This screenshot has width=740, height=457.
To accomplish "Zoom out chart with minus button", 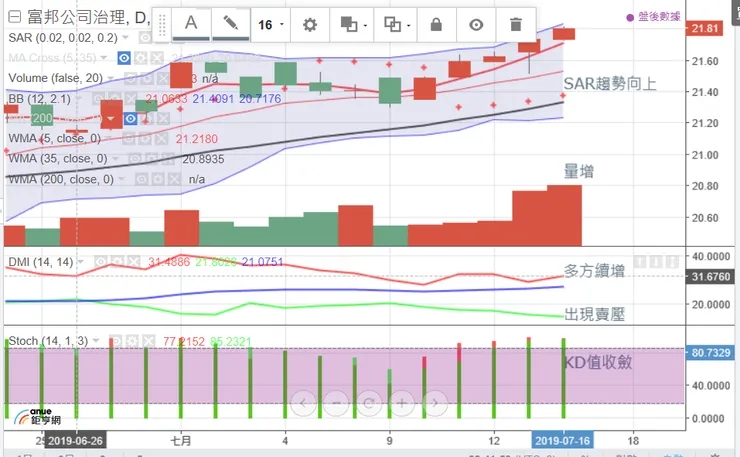I will [336, 403].
